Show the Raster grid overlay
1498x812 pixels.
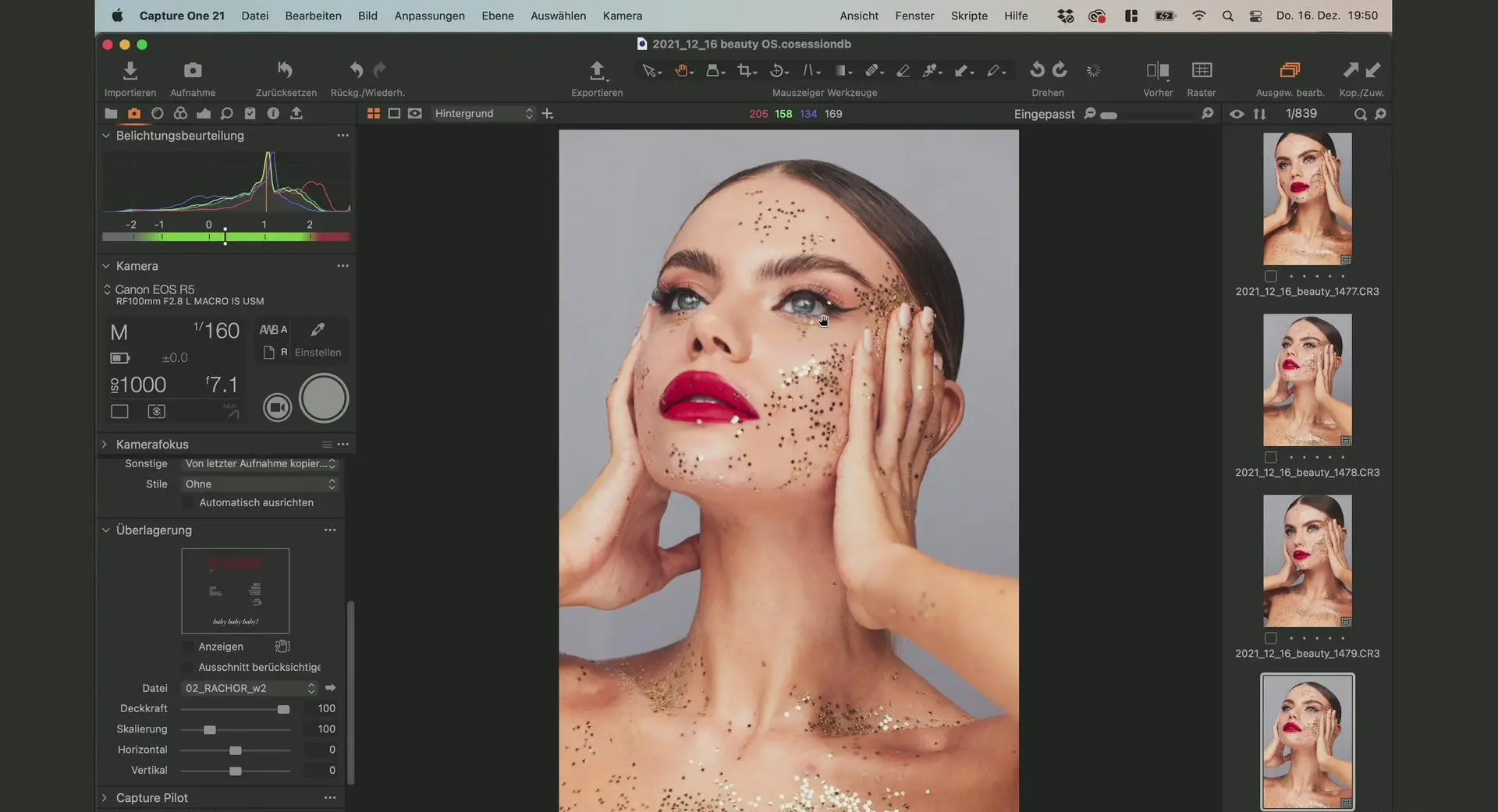[x=1202, y=70]
